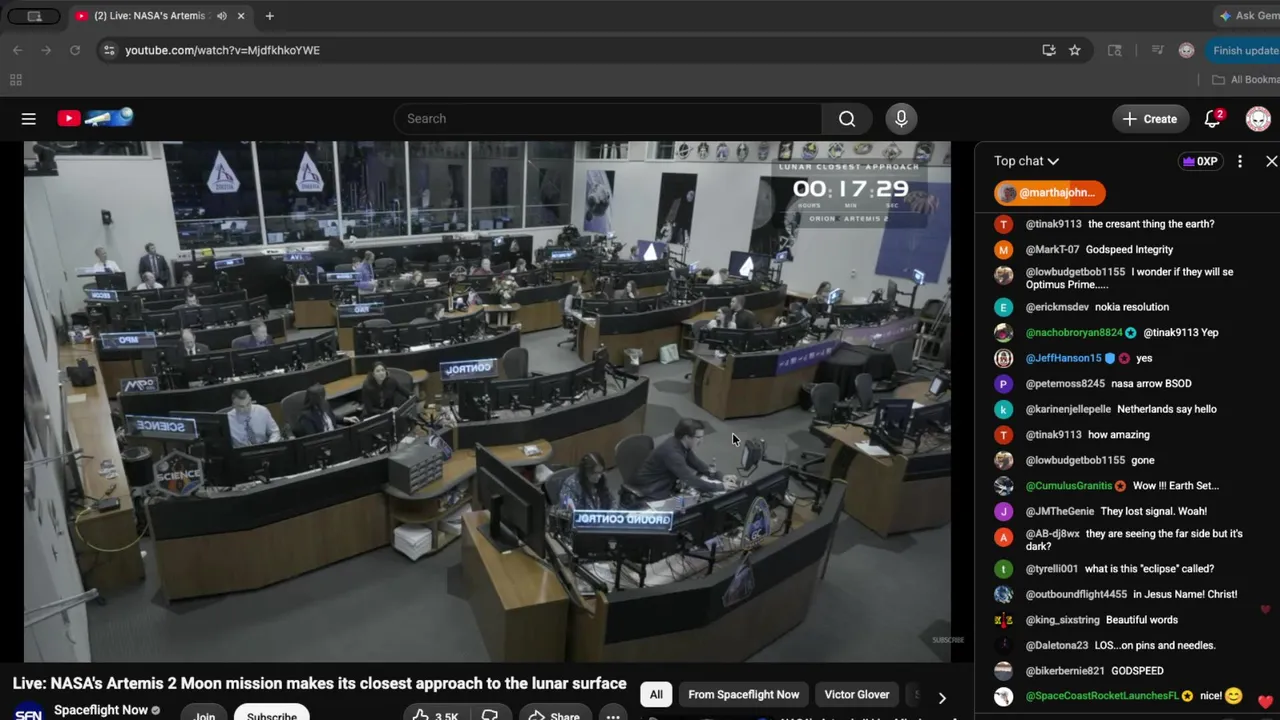The width and height of the screenshot is (1280, 720).
Task: Click @SpaceCoastRocketLaunchesFL username
Action: (1102, 696)
